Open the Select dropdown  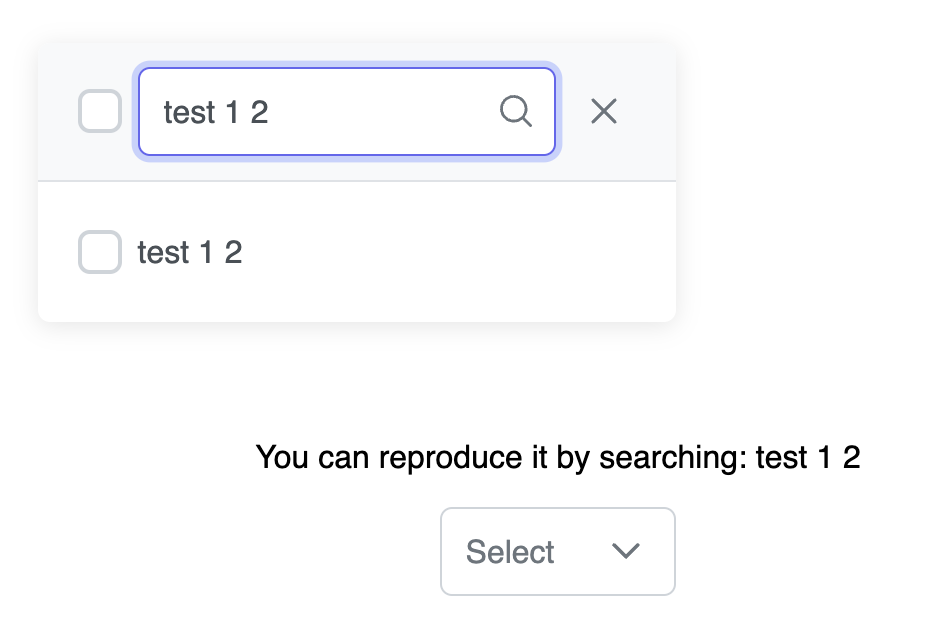point(557,551)
